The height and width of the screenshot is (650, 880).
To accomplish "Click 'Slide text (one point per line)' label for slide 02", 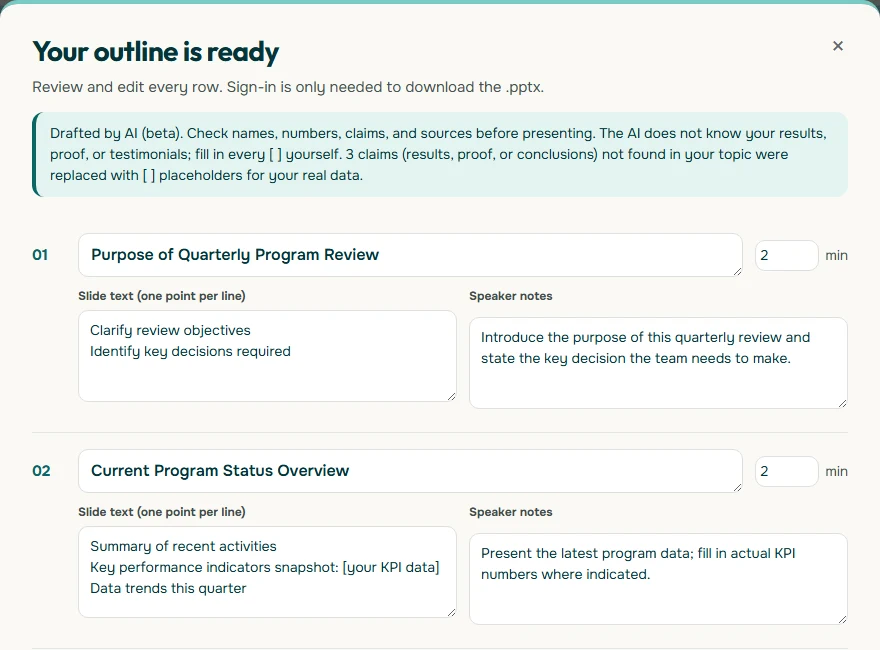I will [162, 512].
